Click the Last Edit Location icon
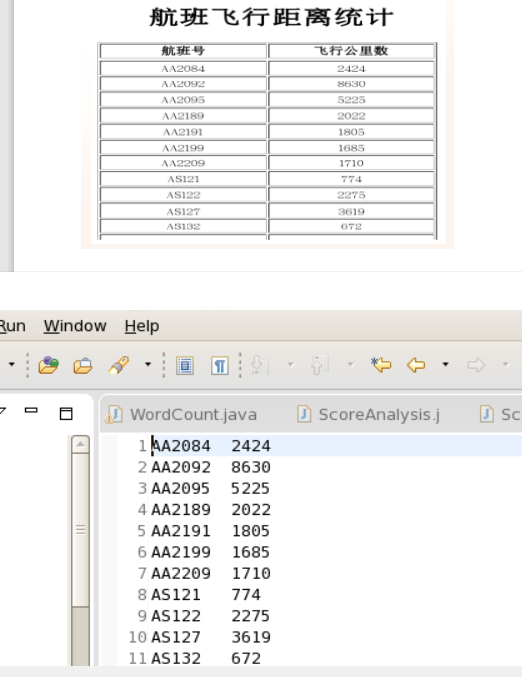Viewport: 522px width, 677px height. (381, 365)
